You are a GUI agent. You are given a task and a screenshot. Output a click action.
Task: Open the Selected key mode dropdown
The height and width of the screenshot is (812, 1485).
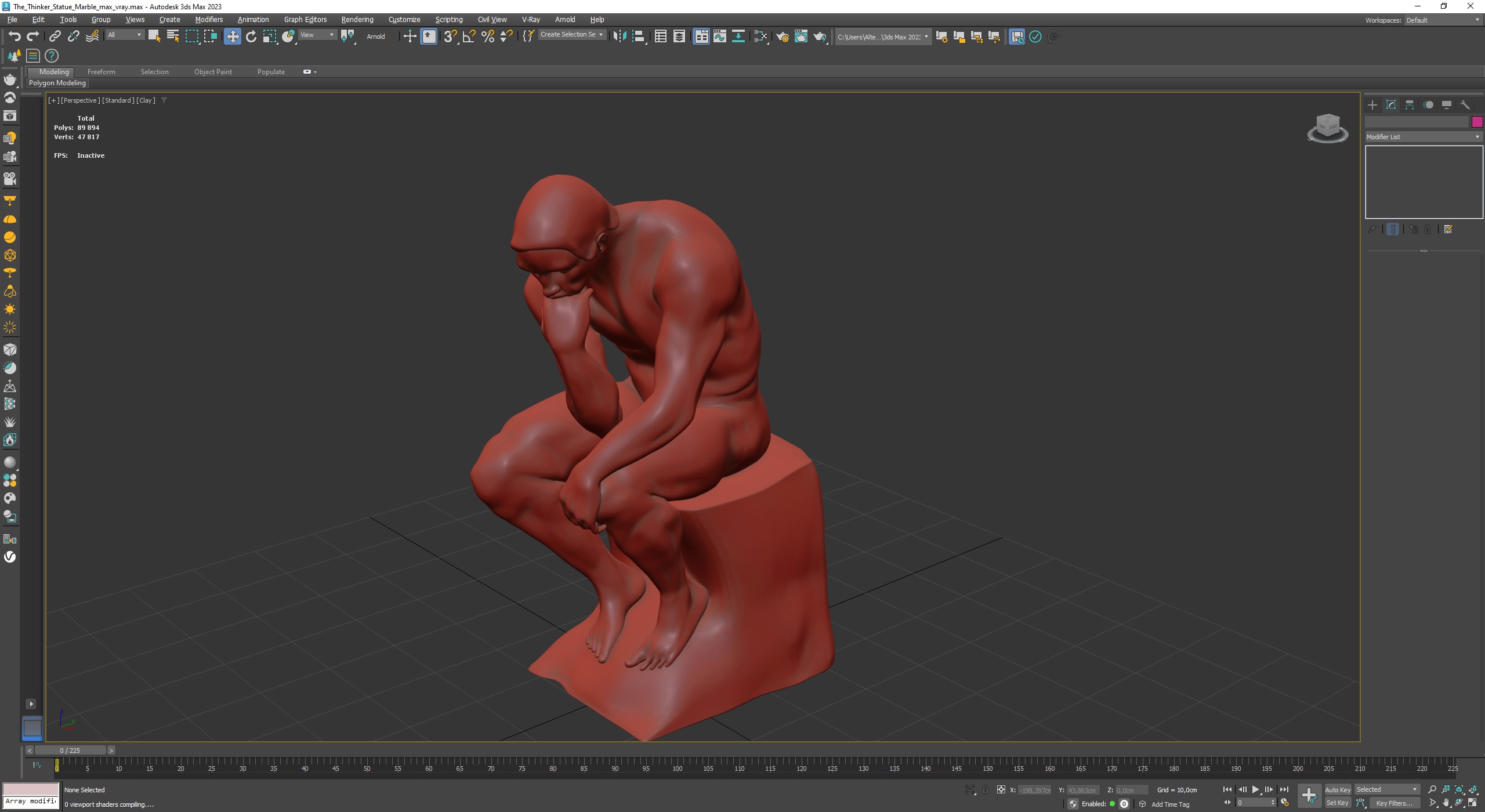coord(1387,790)
